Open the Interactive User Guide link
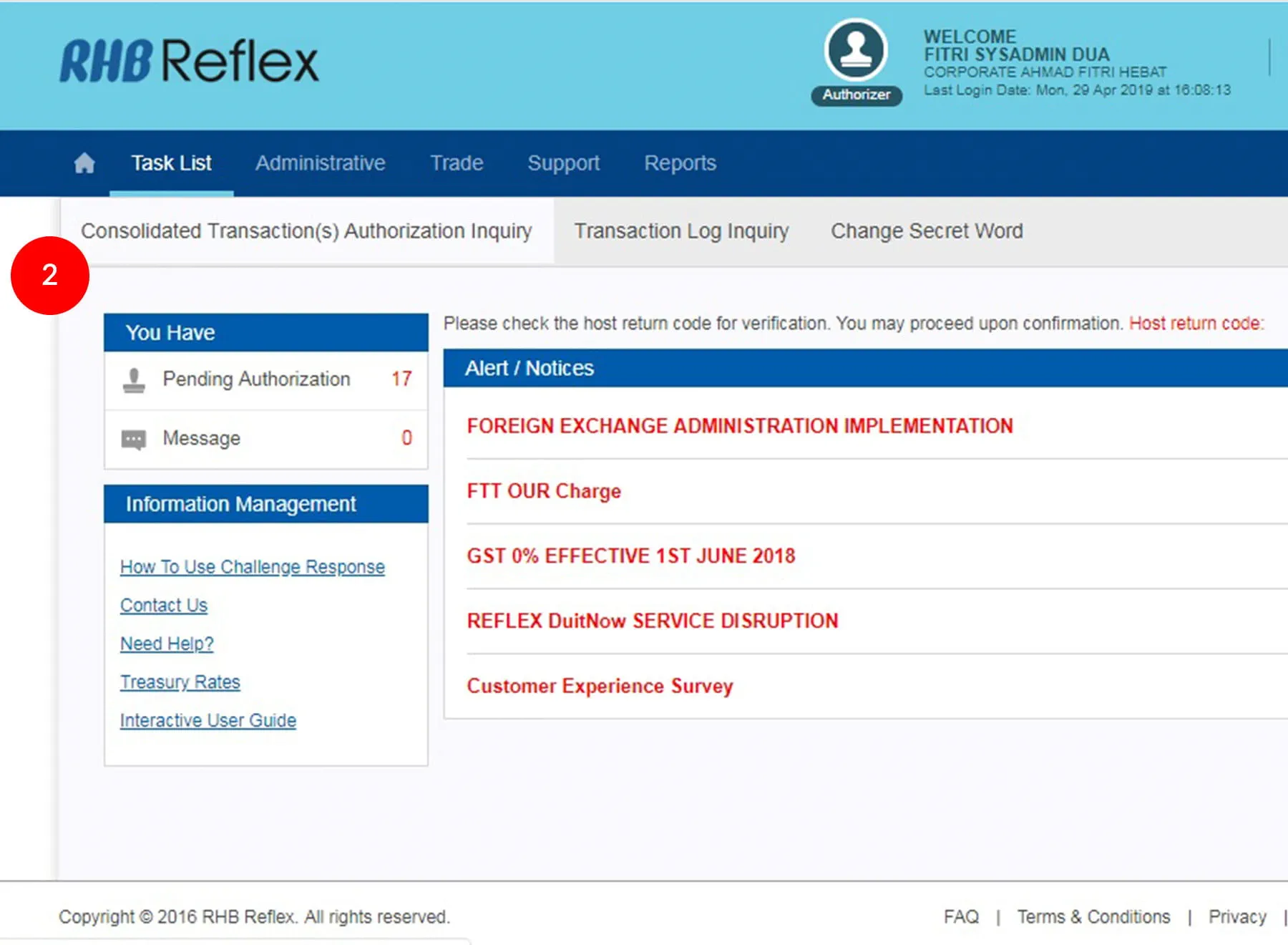This screenshot has width=1288, height=945. pos(208,721)
